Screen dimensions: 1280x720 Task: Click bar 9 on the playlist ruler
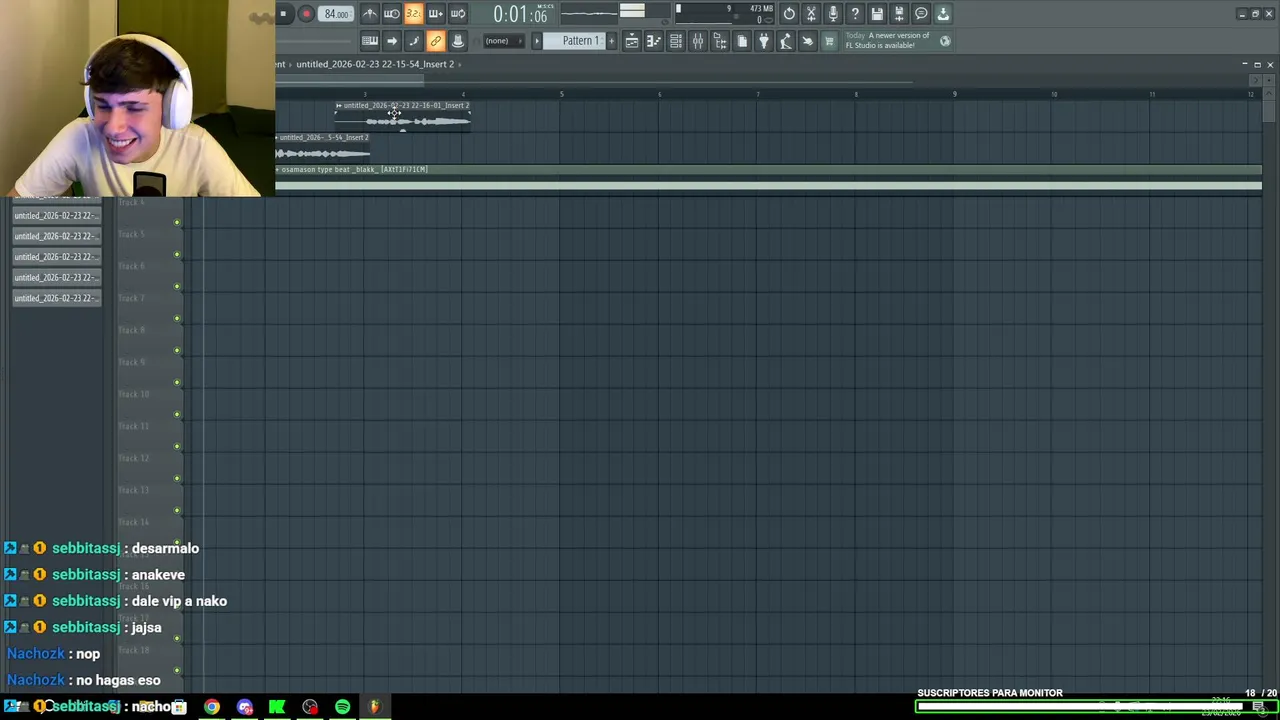[954, 94]
